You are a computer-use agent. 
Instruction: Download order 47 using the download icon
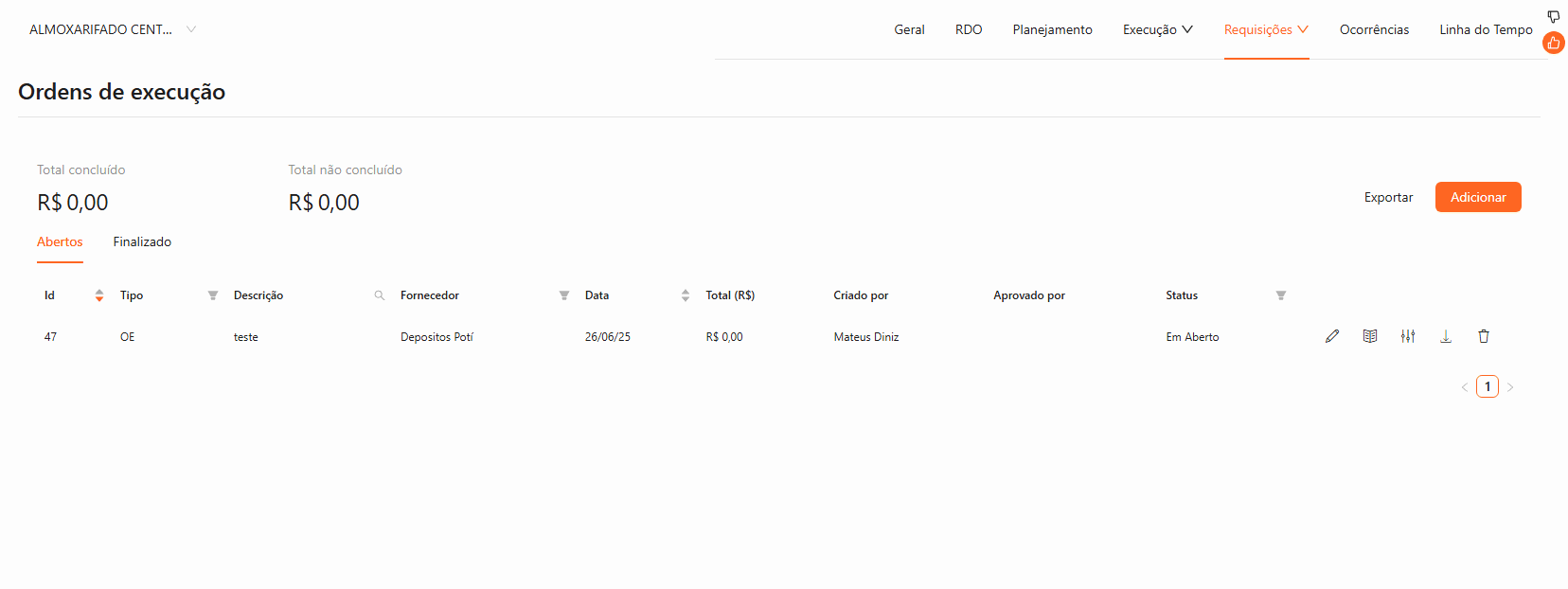[x=1446, y=336]
